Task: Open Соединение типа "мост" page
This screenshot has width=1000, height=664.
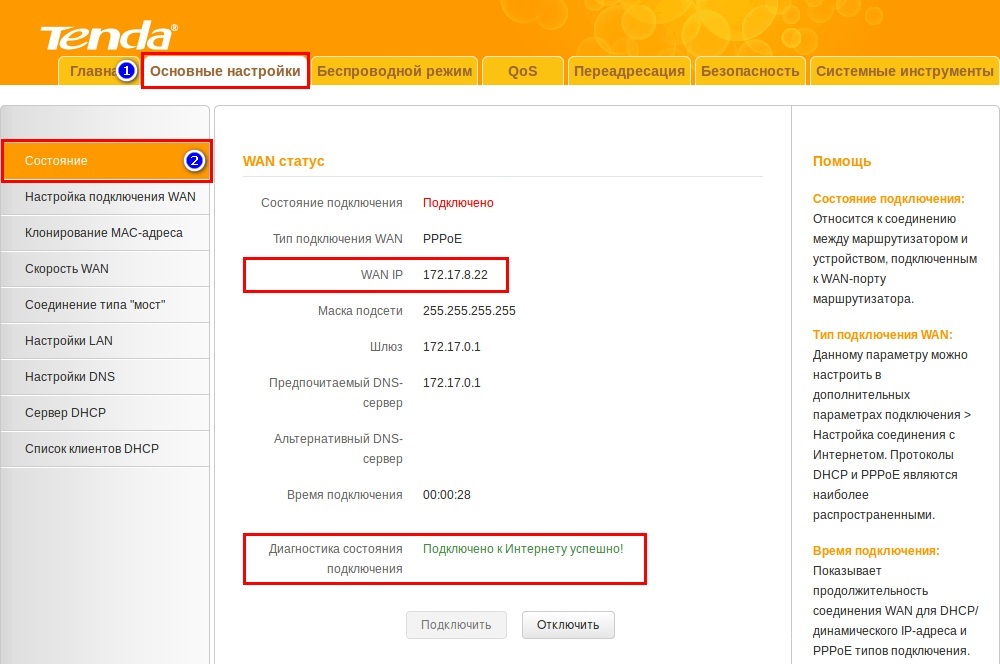Action: pyautogui.click(x=105, y=305)
